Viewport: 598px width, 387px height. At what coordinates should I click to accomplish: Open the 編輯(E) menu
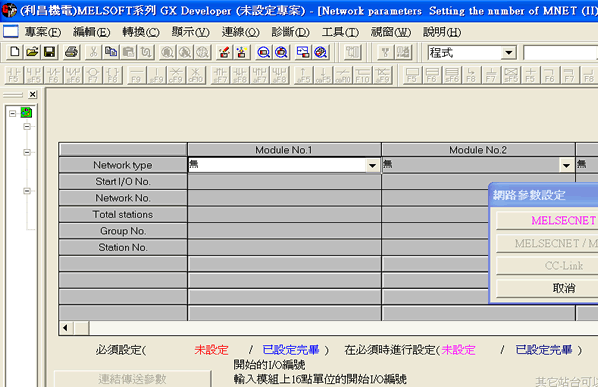pyautogui.click(x=92, y=32)
